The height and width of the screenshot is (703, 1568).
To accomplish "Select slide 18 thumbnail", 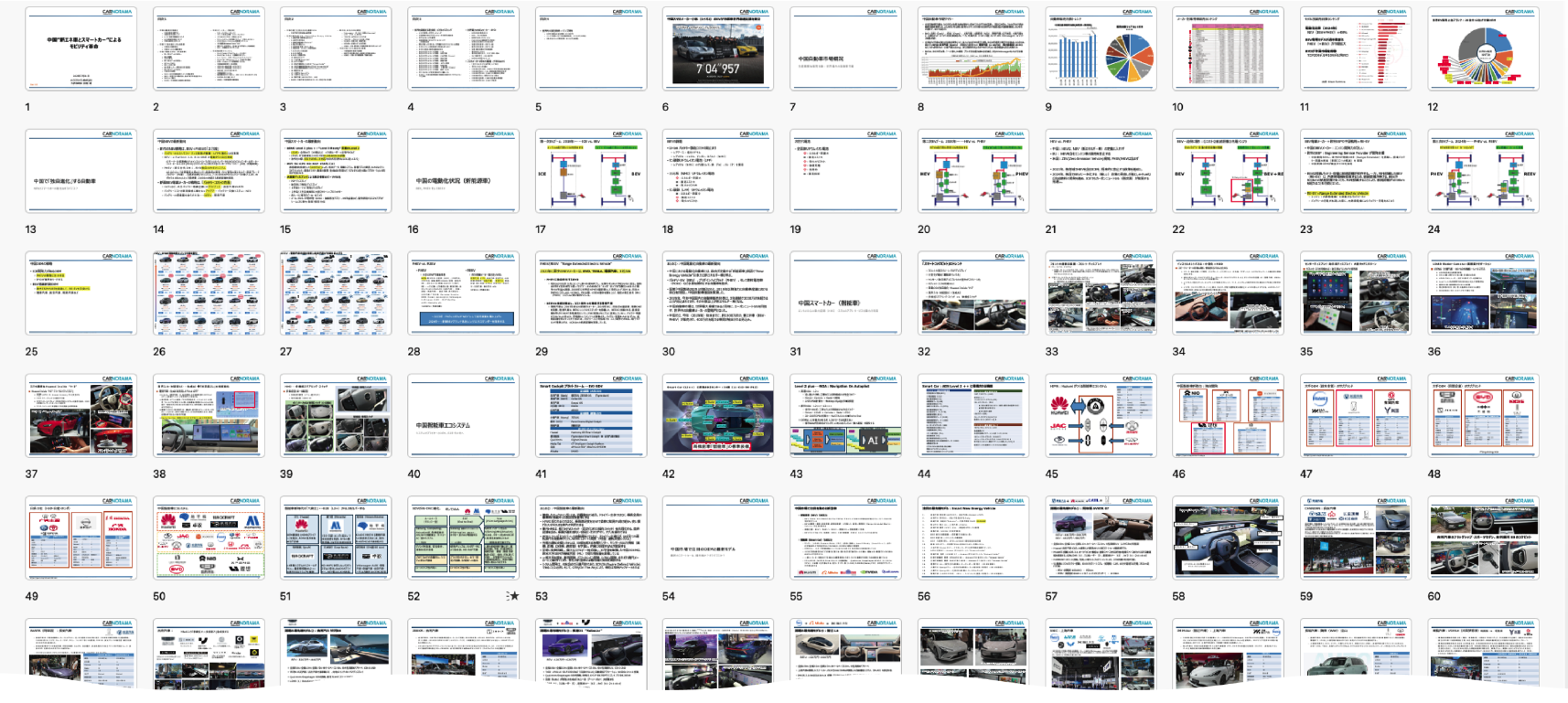I will point(718,171).
